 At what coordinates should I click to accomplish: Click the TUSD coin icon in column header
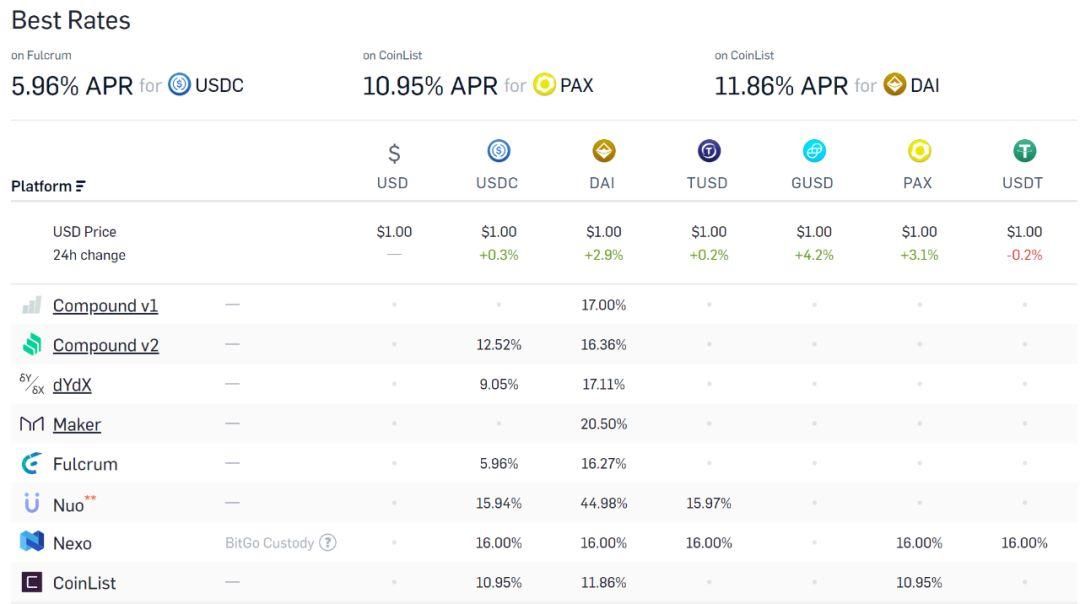(709, 151)
